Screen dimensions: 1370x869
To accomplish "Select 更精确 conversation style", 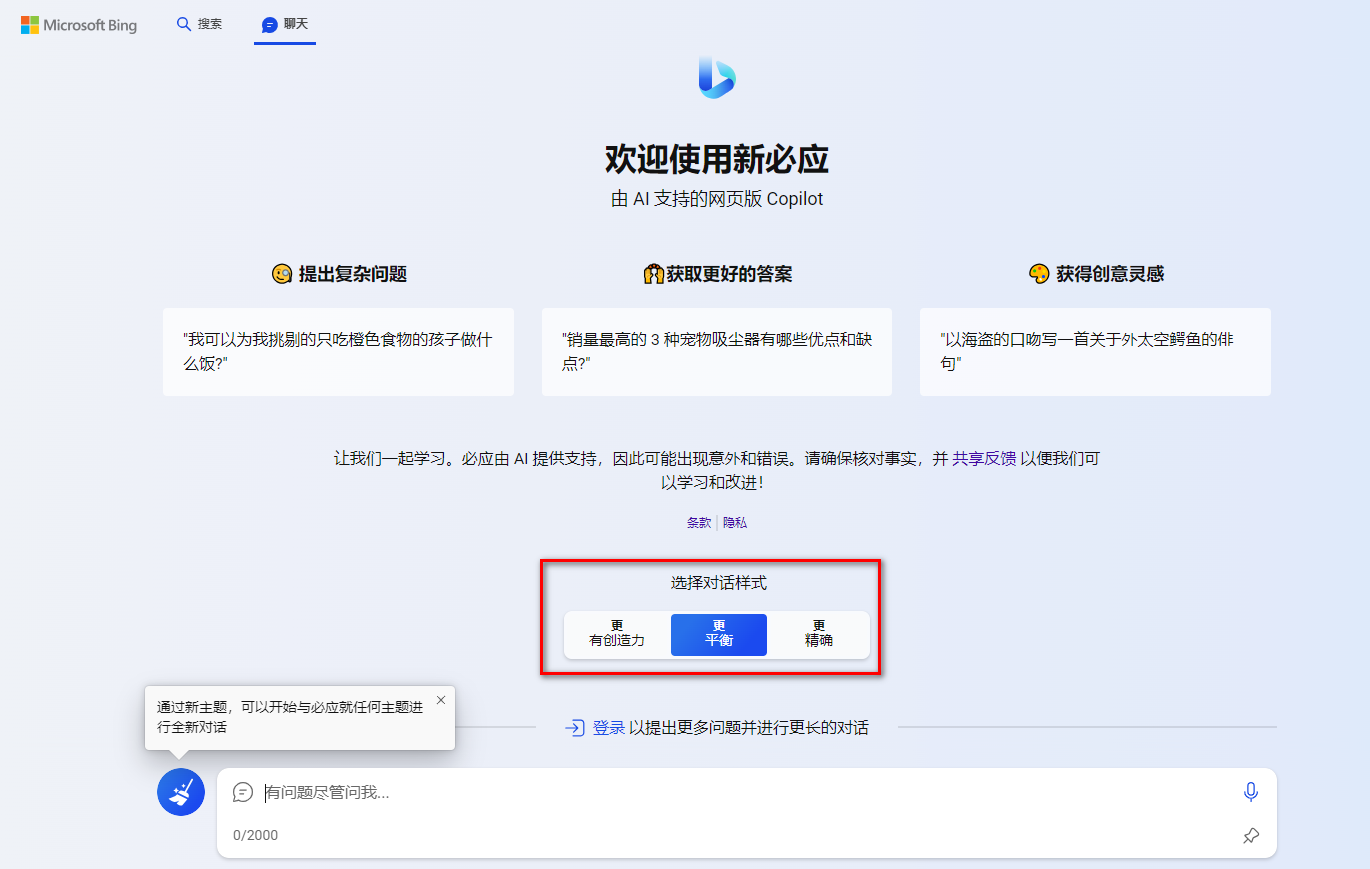I will (819, 634).
